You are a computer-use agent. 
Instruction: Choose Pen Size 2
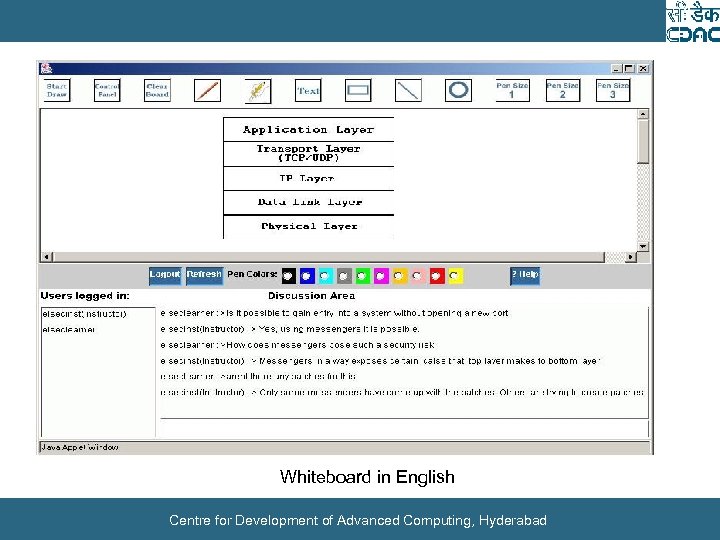562,90
